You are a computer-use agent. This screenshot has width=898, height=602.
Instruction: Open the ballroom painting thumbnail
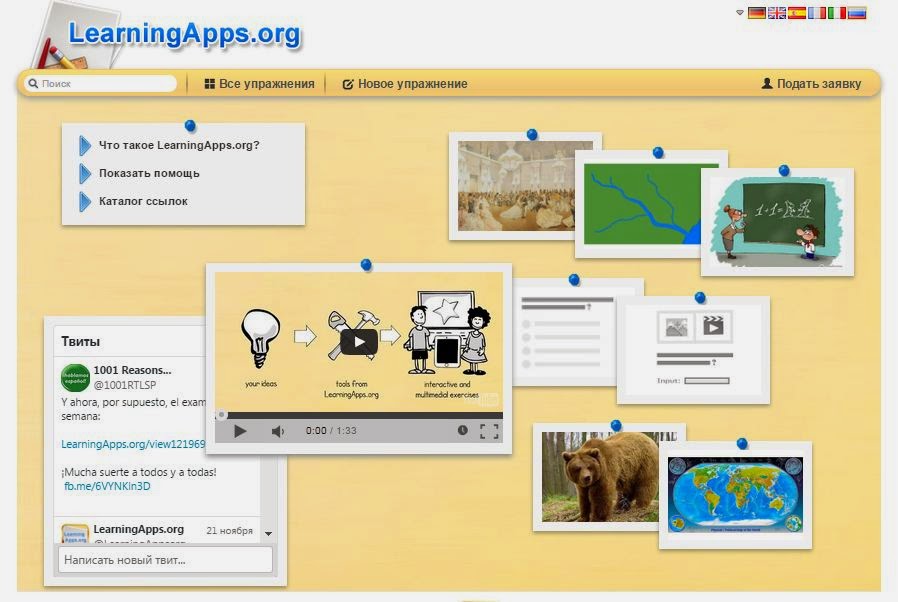click(515, 186)
